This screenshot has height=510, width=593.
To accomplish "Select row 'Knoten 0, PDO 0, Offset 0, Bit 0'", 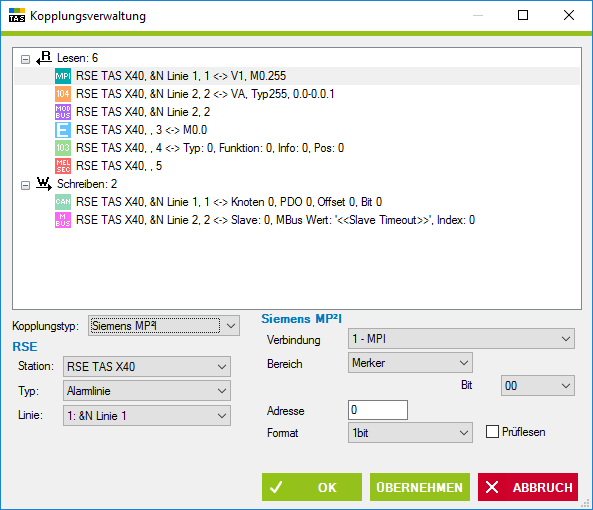I will tap(229, 202).
